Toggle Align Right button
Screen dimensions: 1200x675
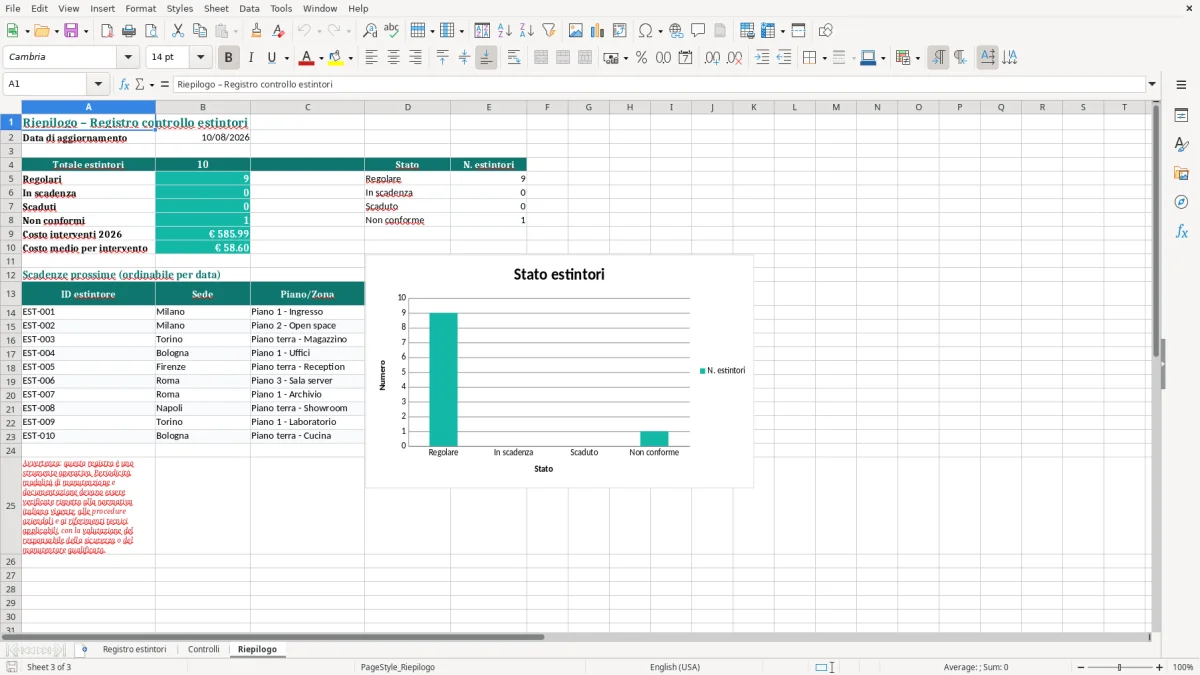[x=415, y=58]
